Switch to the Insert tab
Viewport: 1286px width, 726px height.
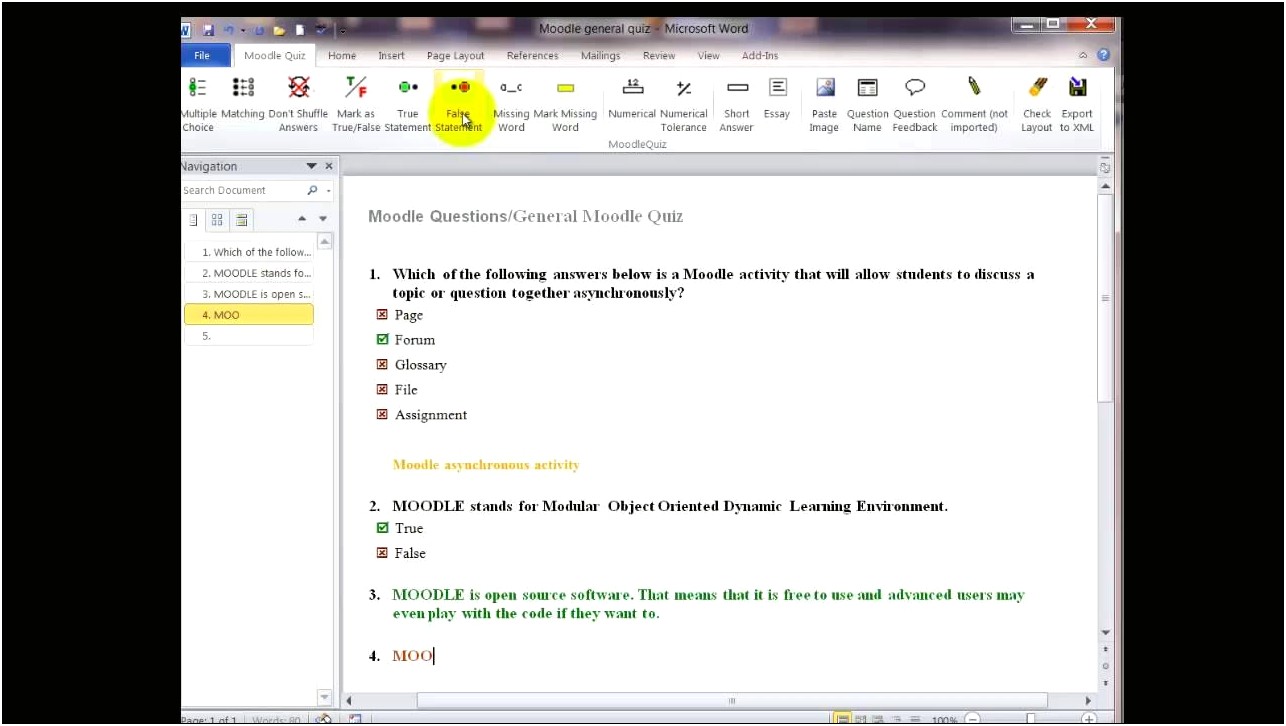point(391,56)
